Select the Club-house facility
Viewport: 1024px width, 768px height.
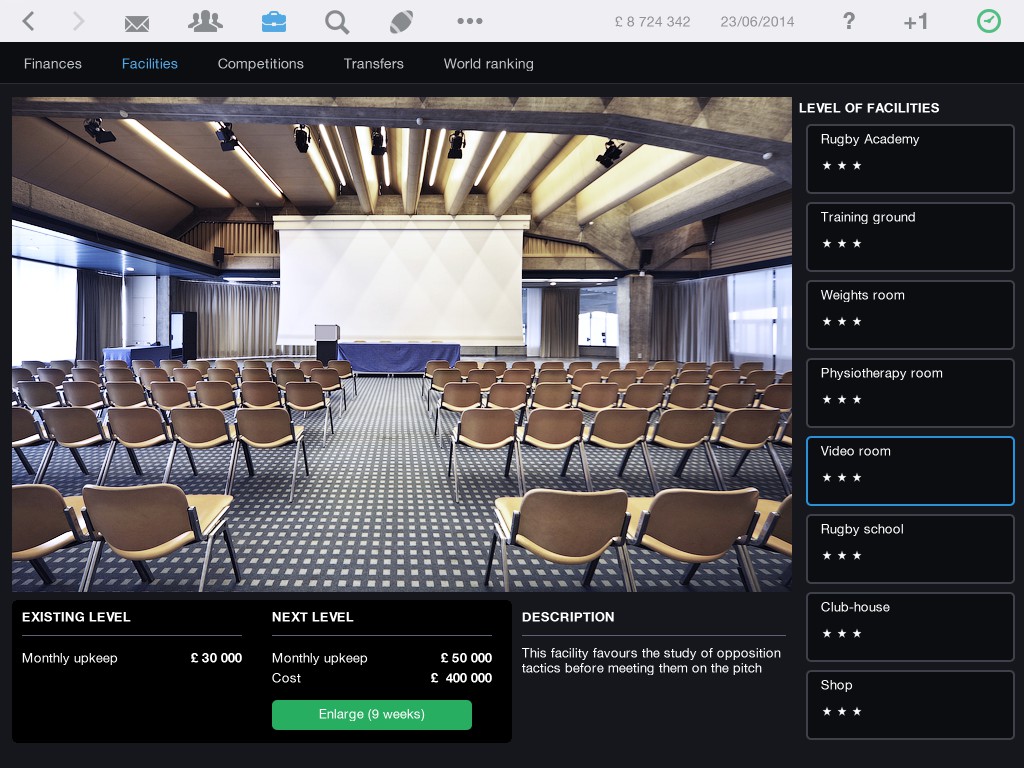(x=910, y=627)
